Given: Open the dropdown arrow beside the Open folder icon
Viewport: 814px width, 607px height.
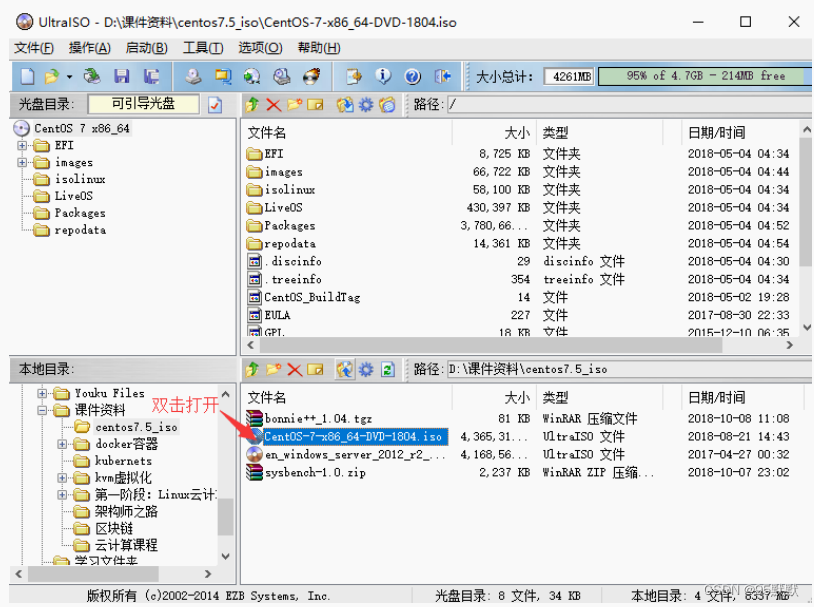Looking at the screenshot, I should pyautogui.click(x=69, y=77).
